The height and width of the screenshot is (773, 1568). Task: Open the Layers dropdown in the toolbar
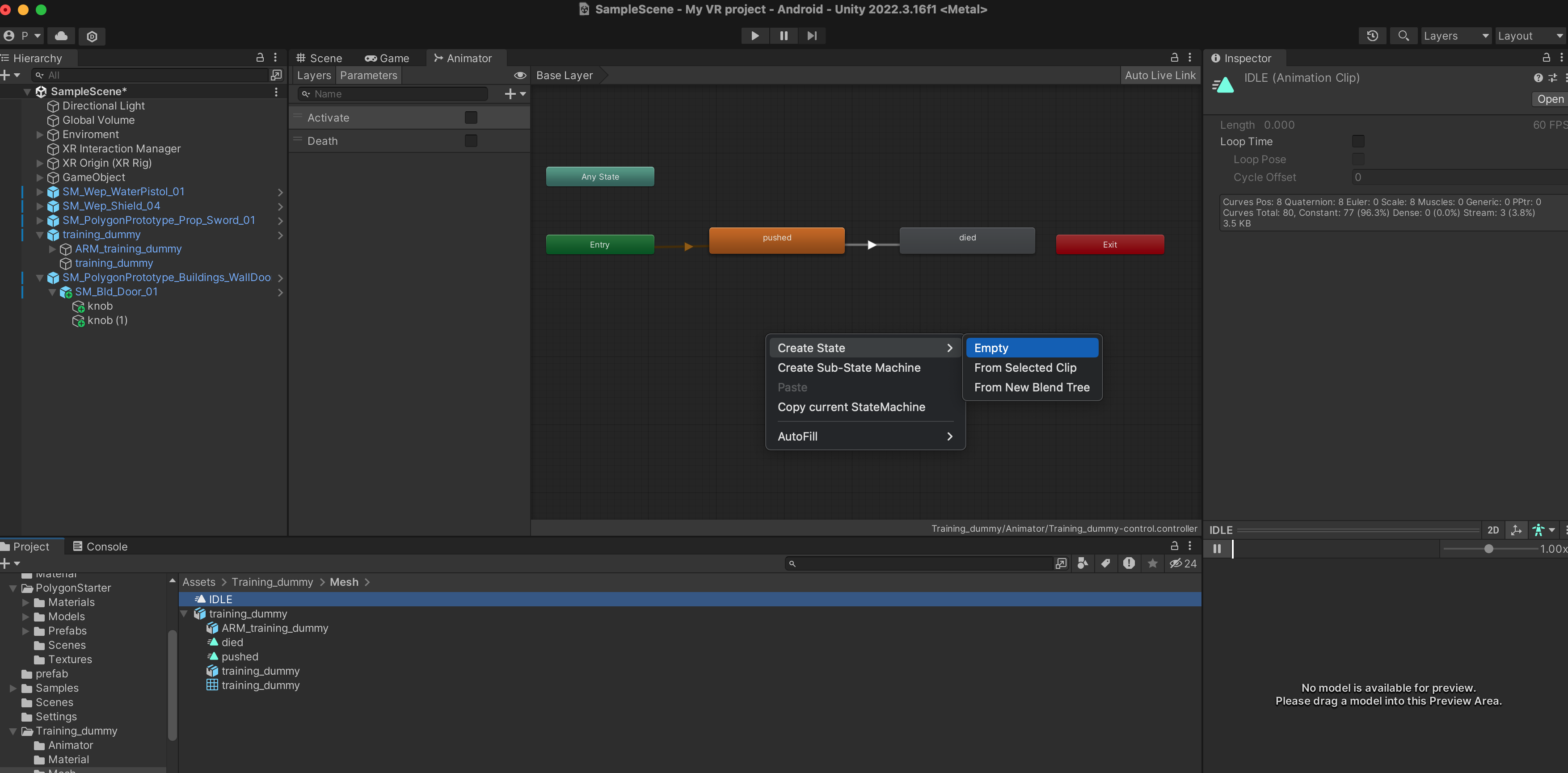[x=1455, y=36]
